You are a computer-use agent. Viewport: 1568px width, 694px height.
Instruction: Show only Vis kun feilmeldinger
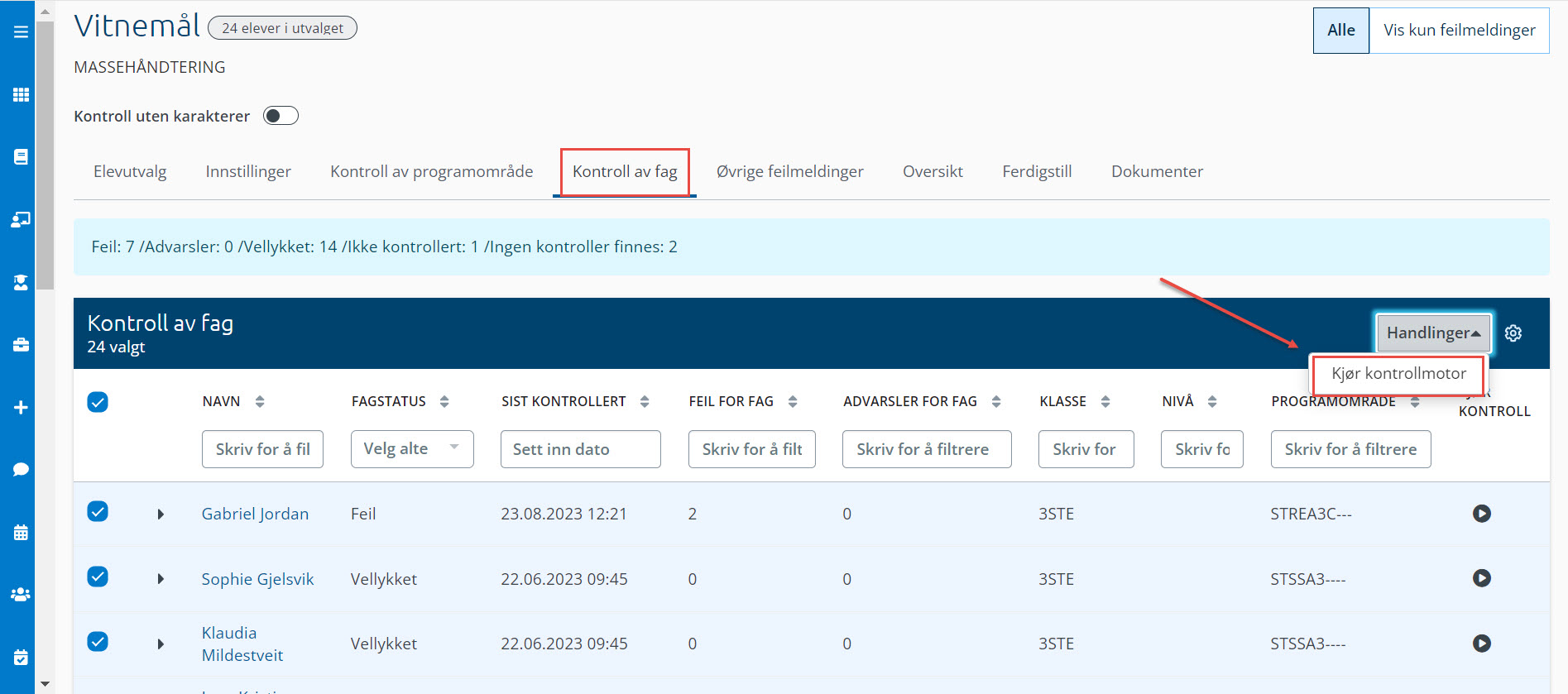pyautogui.click(x=1460, y=31)
